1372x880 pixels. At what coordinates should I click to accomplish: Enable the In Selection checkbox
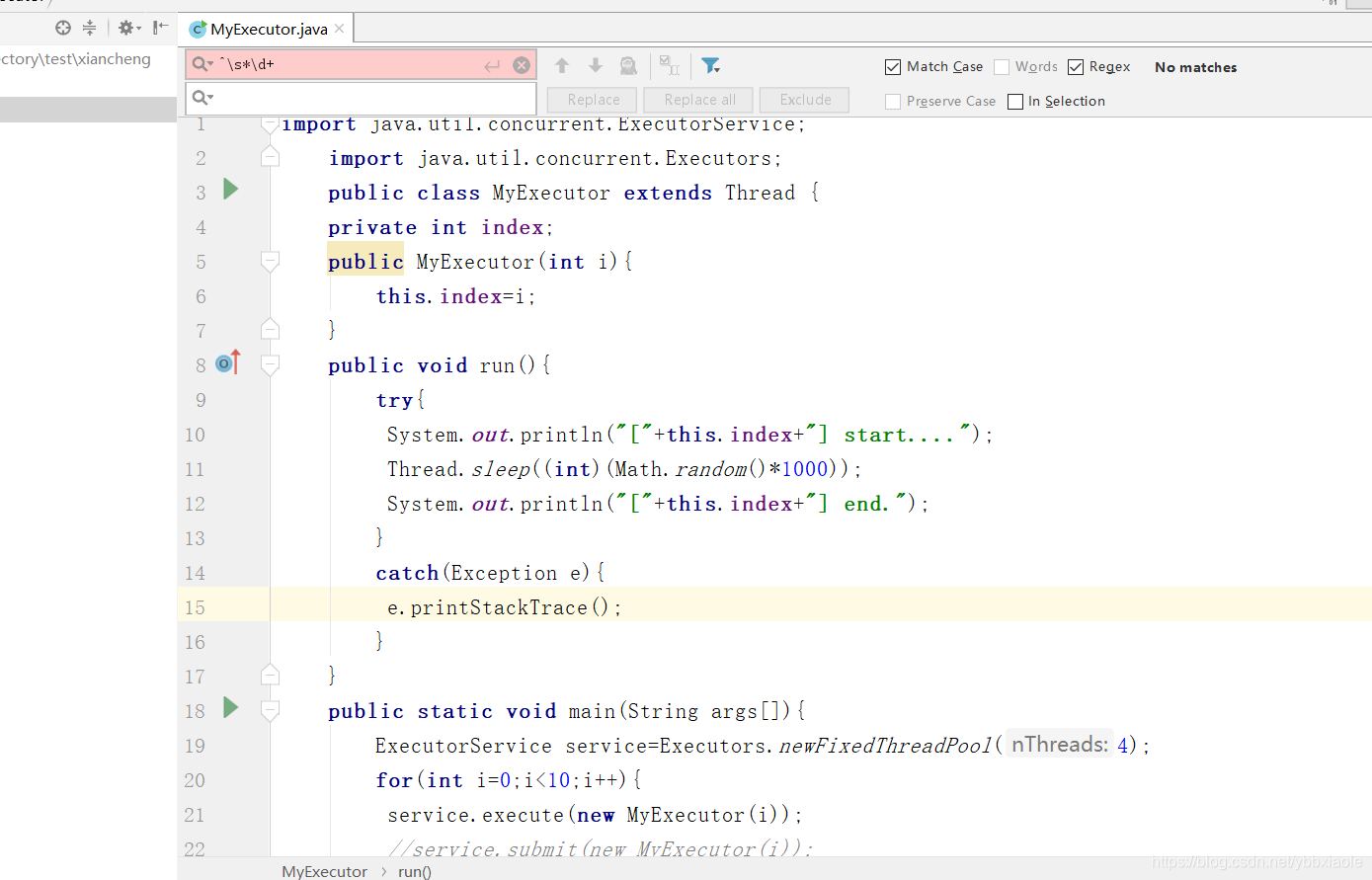tap(1015, 102)
